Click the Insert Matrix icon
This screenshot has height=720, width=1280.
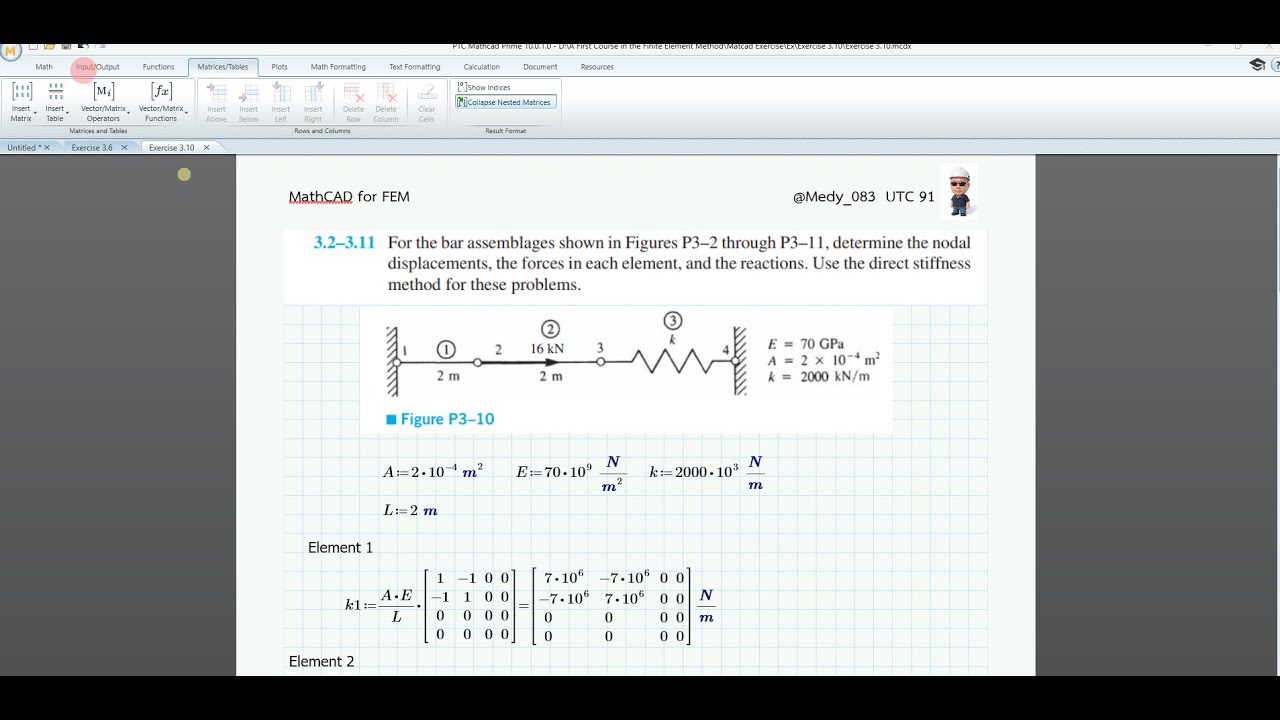(21, 92)
